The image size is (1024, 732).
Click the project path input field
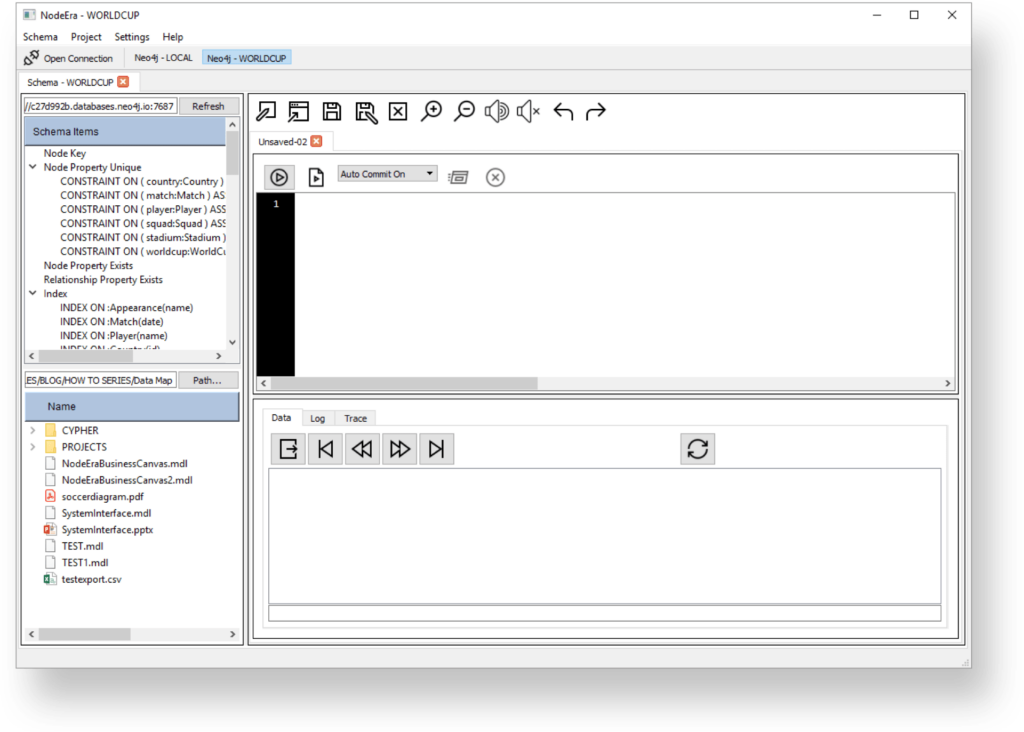point(100,380)
